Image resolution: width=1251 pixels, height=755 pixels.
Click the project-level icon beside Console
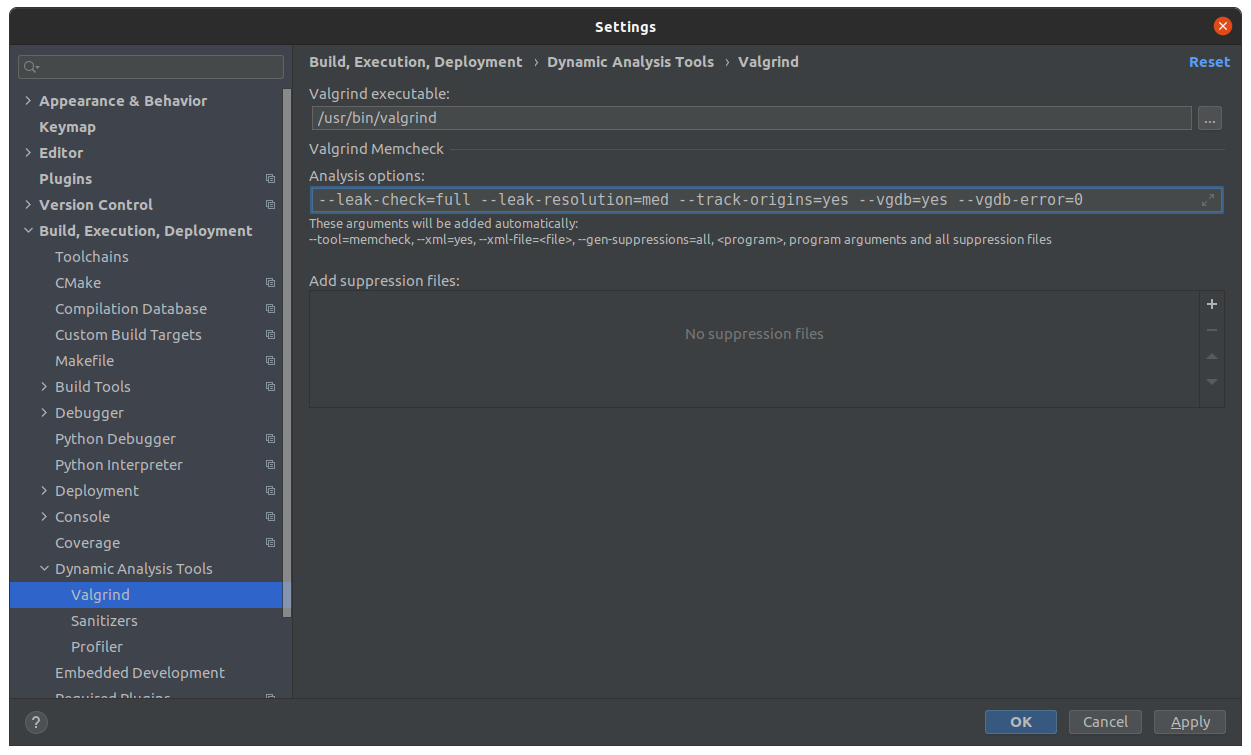click(270, 517)
